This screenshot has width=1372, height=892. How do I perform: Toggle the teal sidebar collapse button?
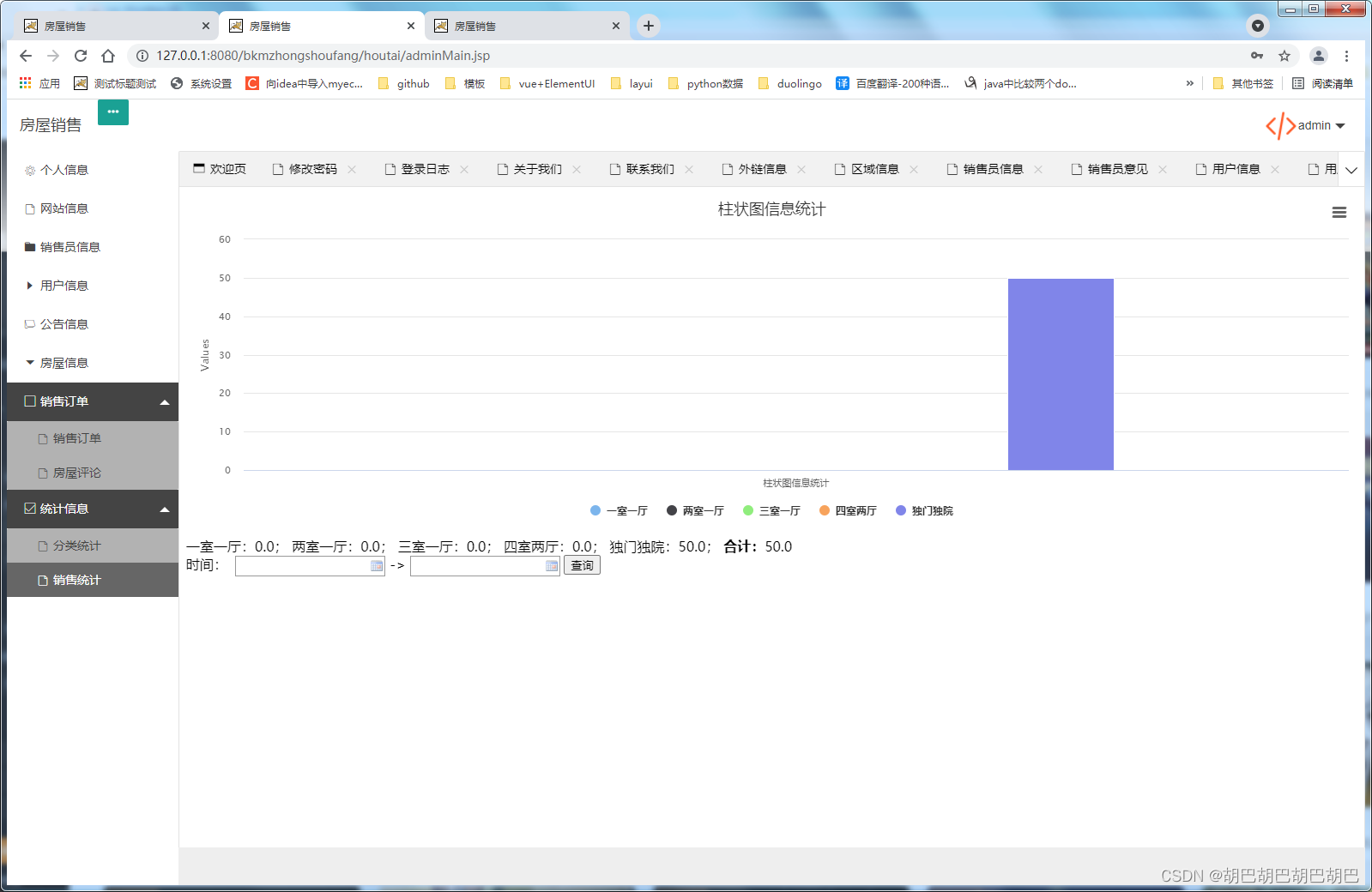[113, 112]
